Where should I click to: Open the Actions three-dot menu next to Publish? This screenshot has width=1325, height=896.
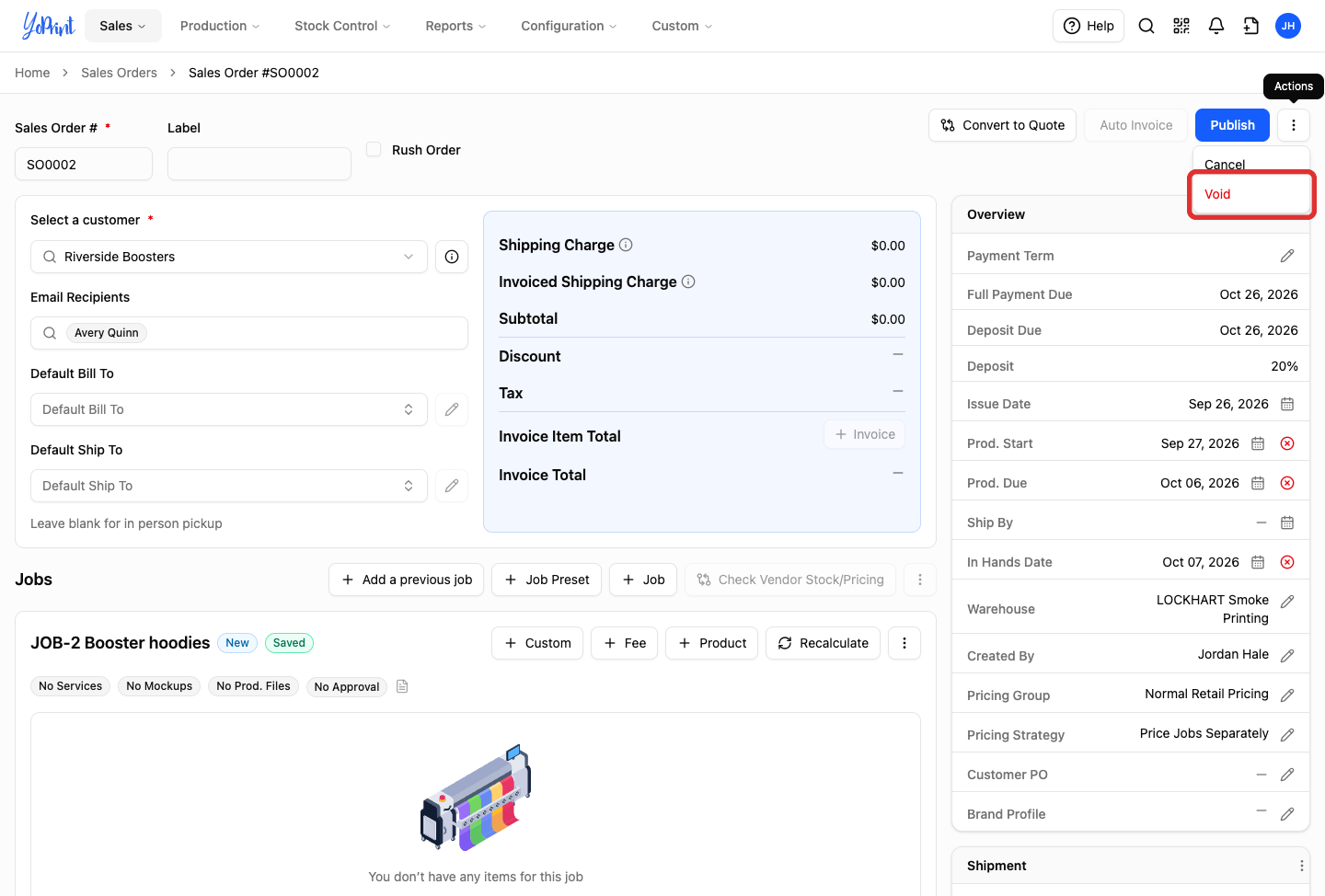click(x=1294, y=125)
